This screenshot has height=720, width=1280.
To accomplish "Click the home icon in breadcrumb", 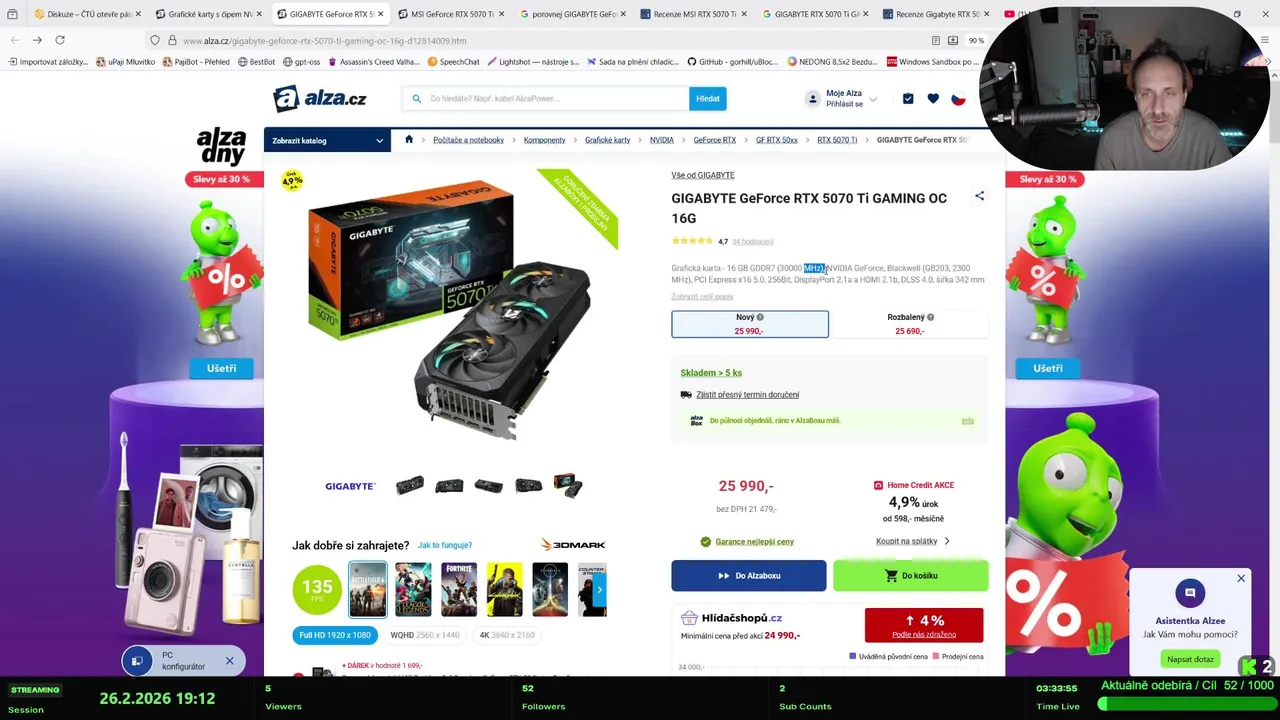I will [409, 140].
